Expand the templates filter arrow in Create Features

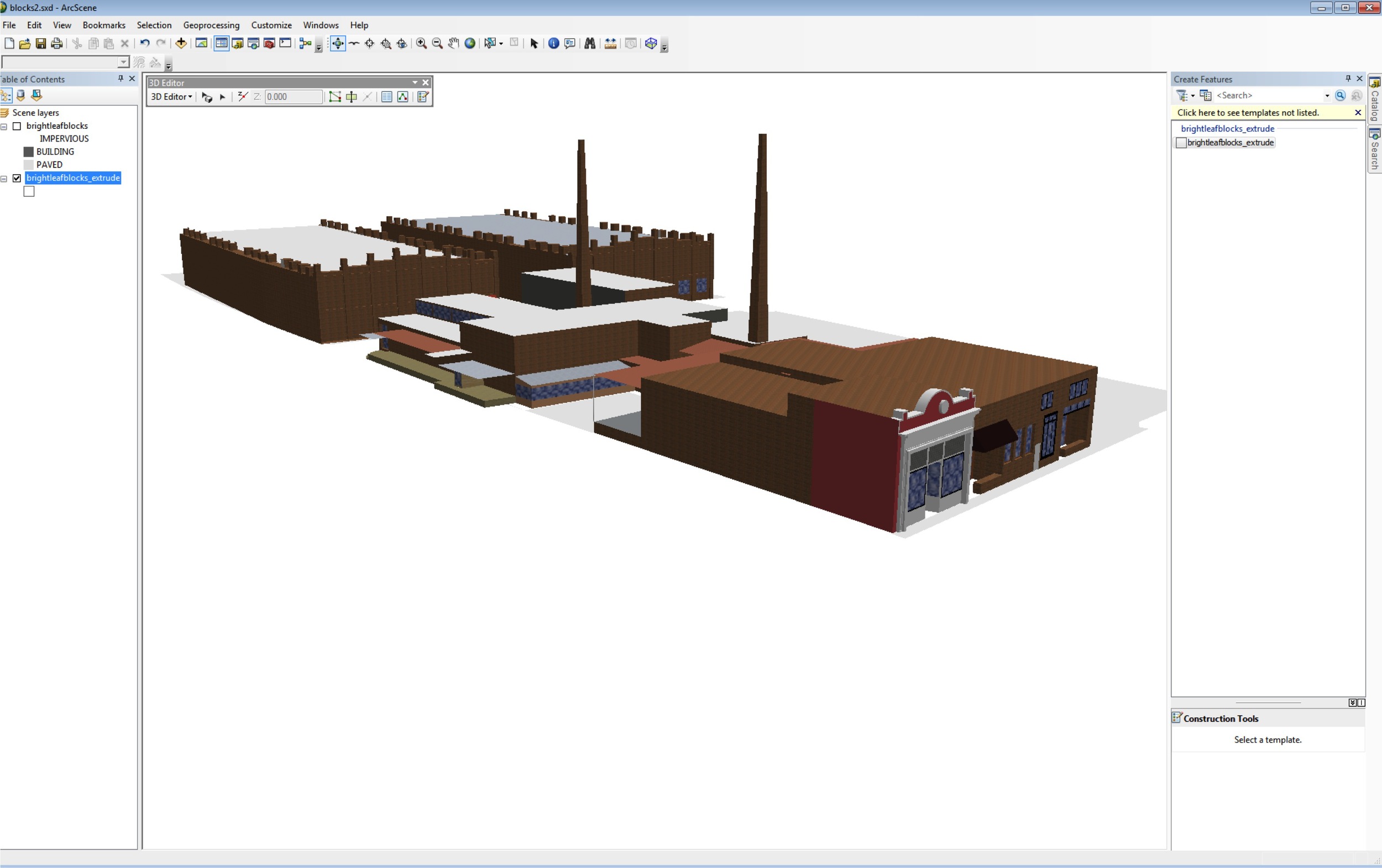pos(1192,96)
